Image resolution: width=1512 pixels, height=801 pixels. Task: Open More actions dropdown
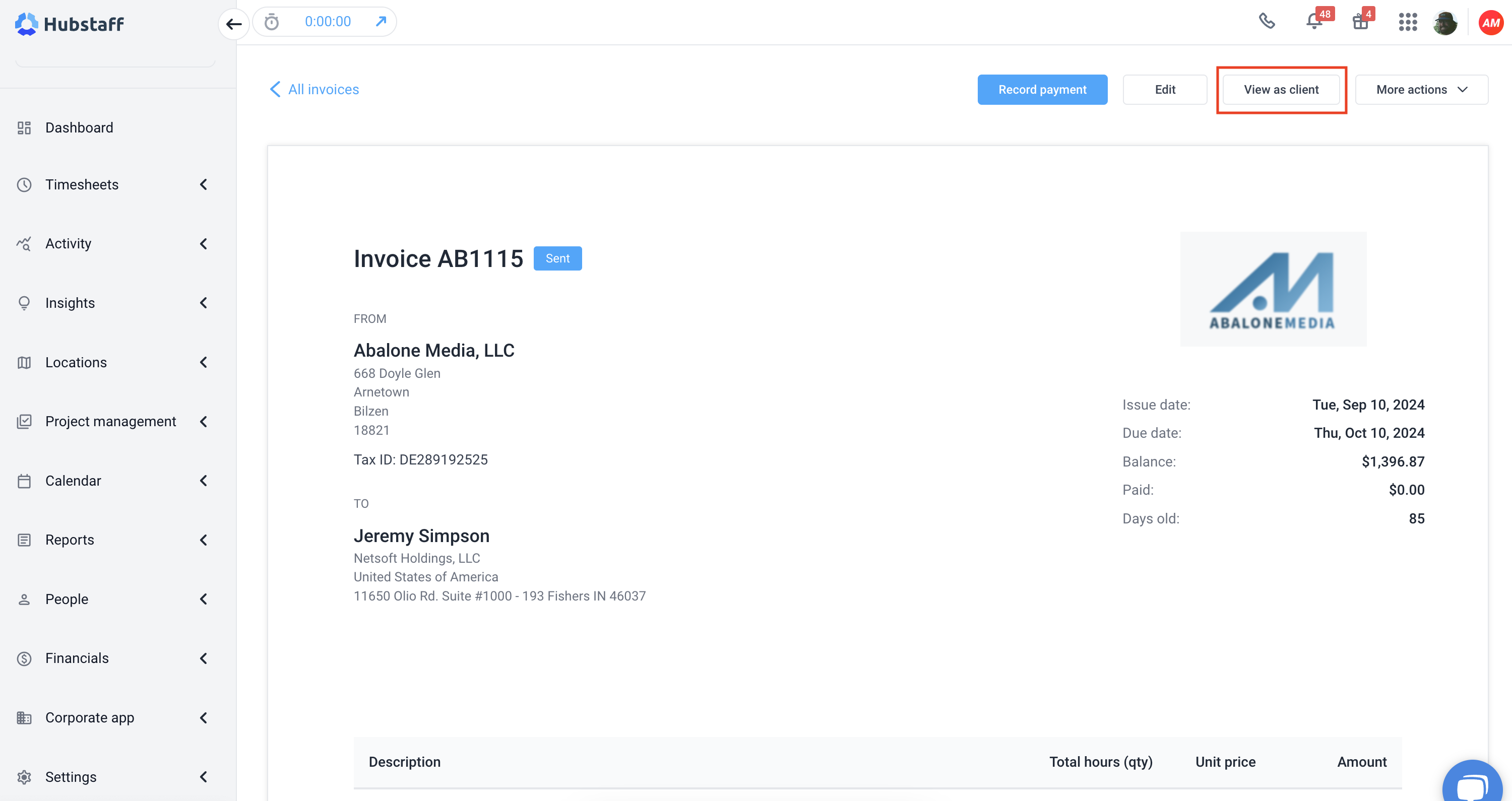tap(1421, 89)
